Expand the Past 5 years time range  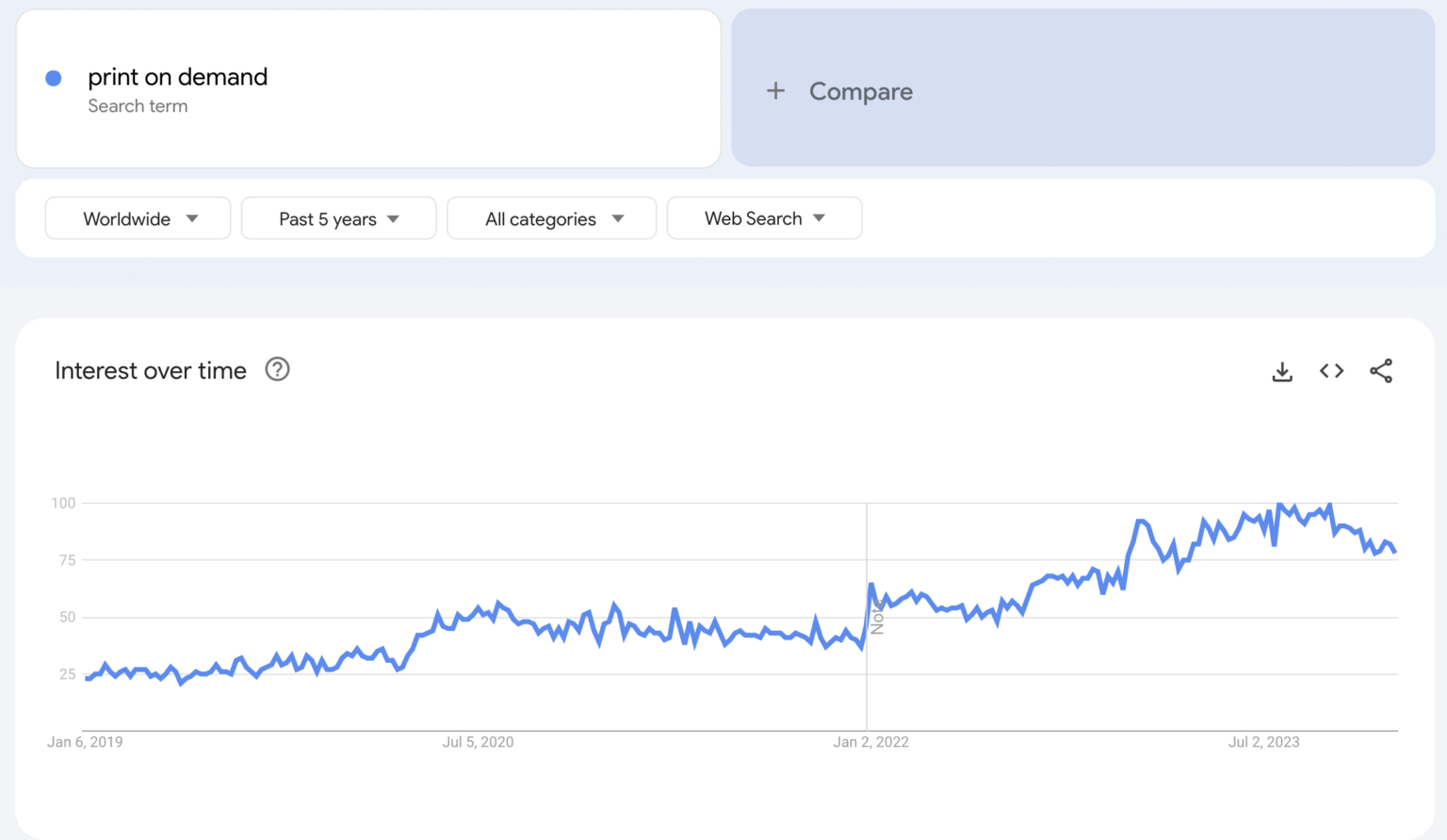pos(338,218)
